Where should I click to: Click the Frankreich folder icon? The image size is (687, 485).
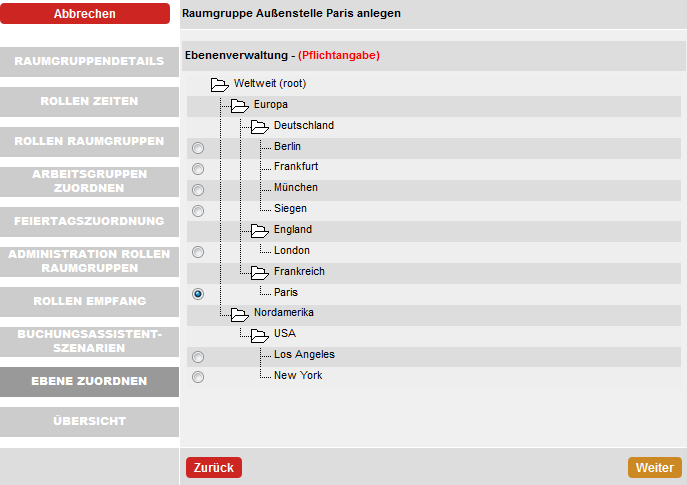point(260,273)
